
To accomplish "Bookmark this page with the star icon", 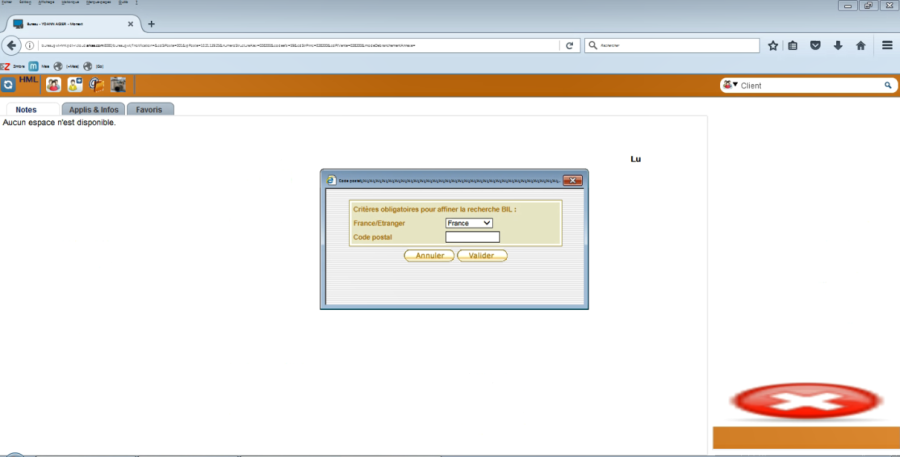I will (x=773, y=45).
